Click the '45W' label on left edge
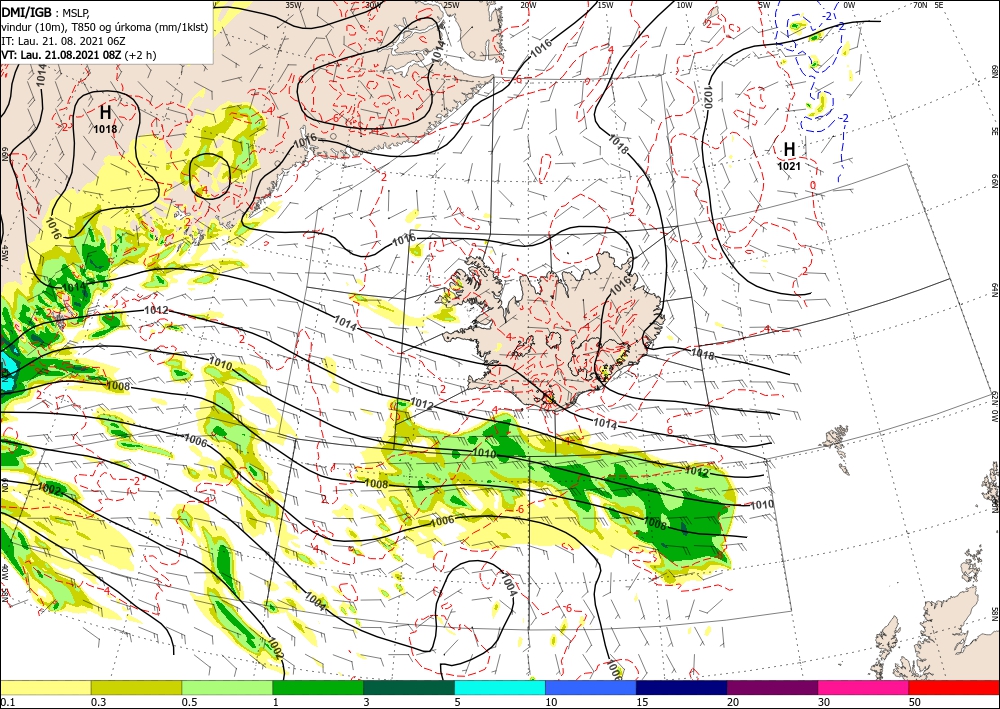The image size is (1000, 709). point(4,254)
